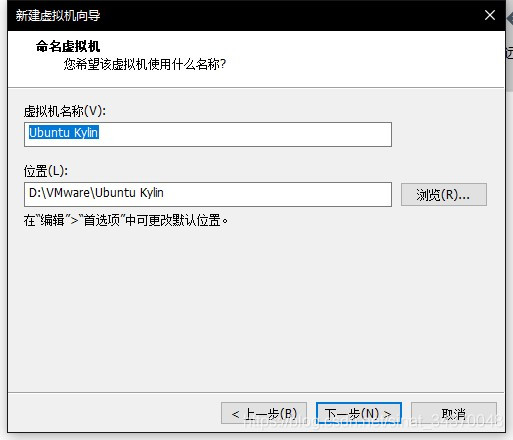This screenshot has width=513, height=440.
Task: Click the location path field D:\VMware\Ubuntu Kylin
Action: [208, 194]
